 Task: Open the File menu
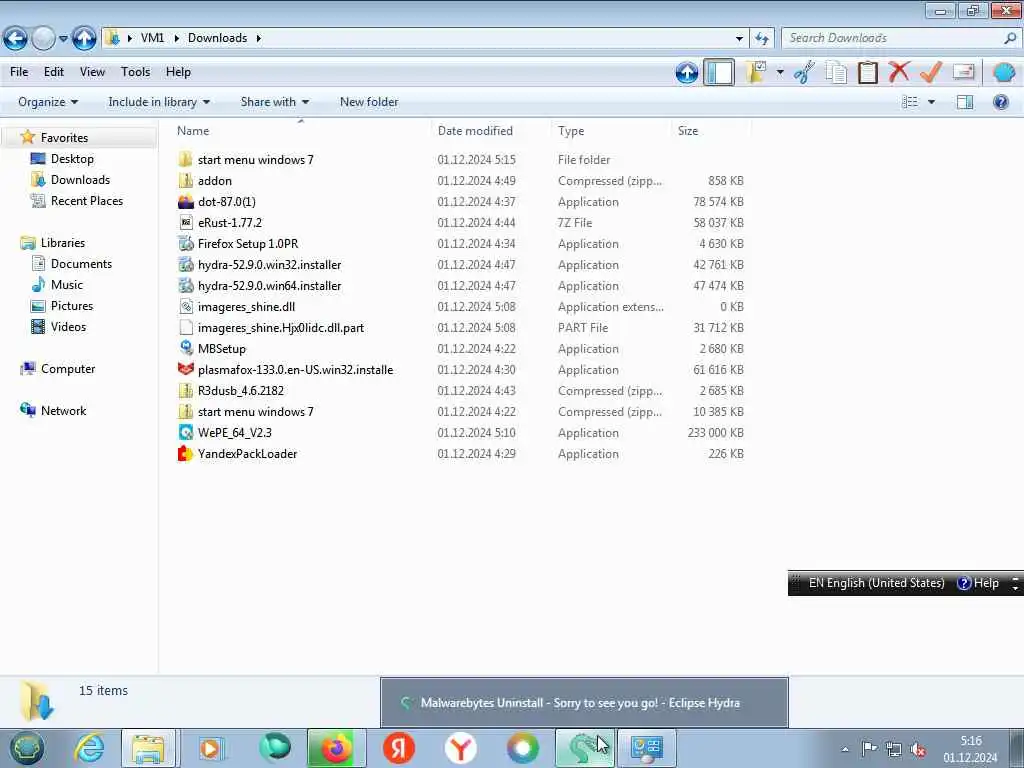coord(19,72)
